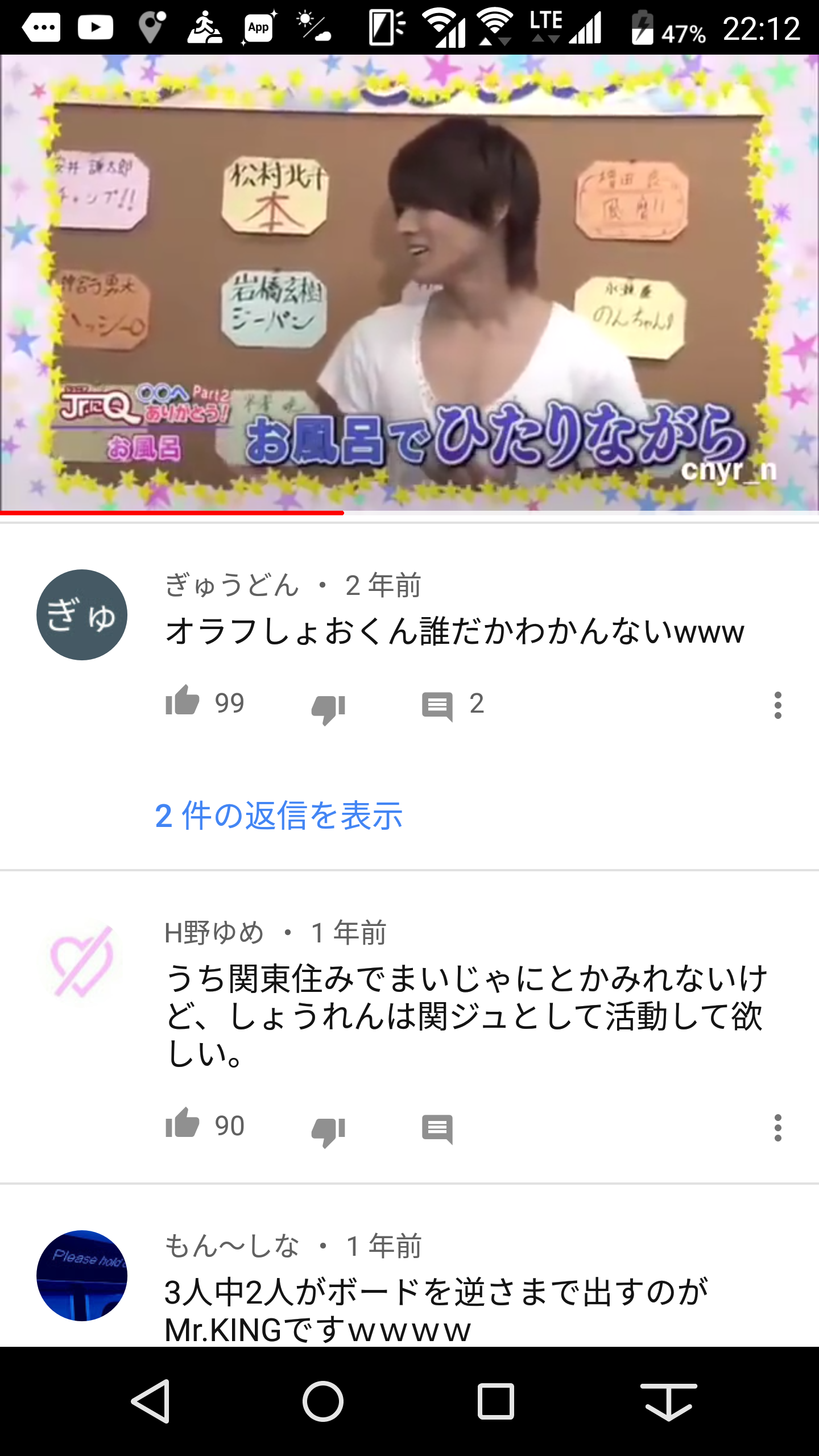Viewport: 819px width, 1456px height.
Task: Open options menu for ぎゅうどん's comment
Action: [x=777, y=705]
